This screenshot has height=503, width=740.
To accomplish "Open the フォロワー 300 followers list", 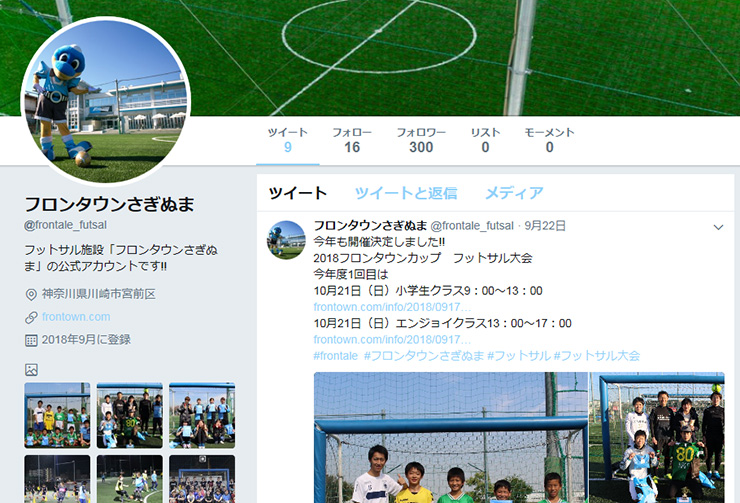I will click(421, 140).
